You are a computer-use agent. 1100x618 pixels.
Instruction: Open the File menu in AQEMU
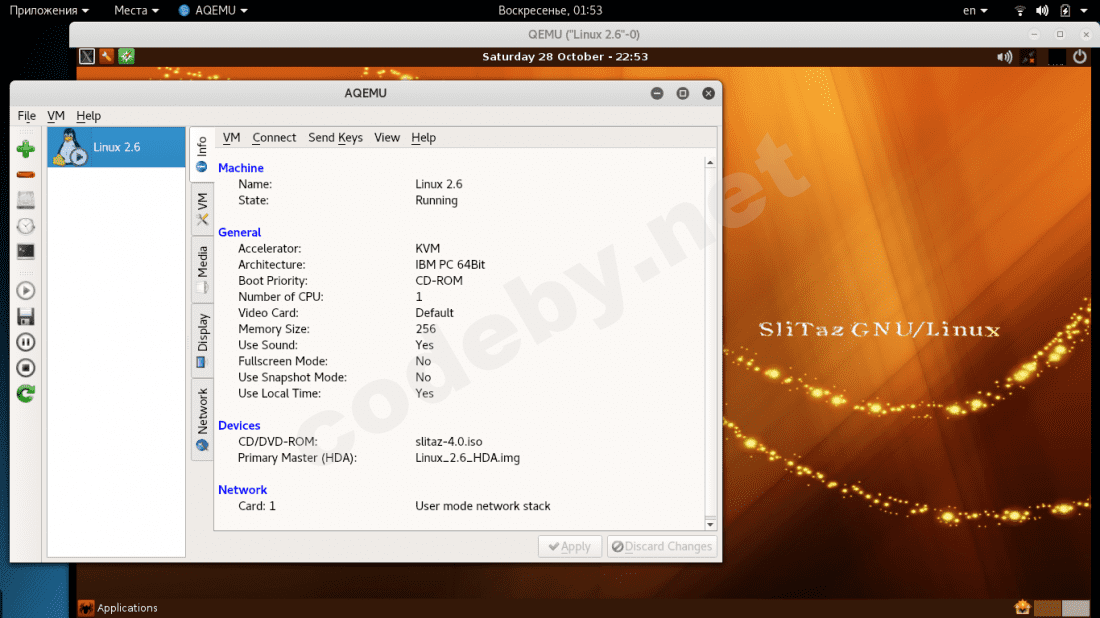27,116
